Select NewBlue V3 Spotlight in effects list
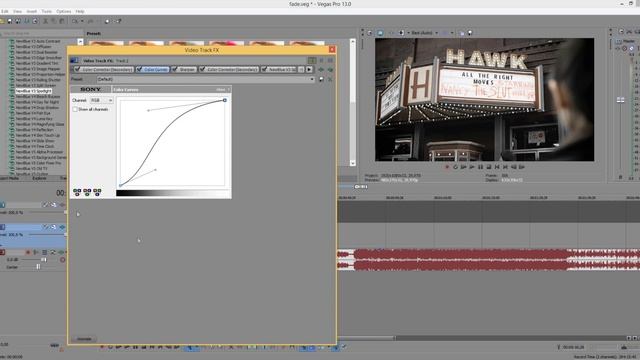This screenshot has width=640, height=360. click(33, 91)
